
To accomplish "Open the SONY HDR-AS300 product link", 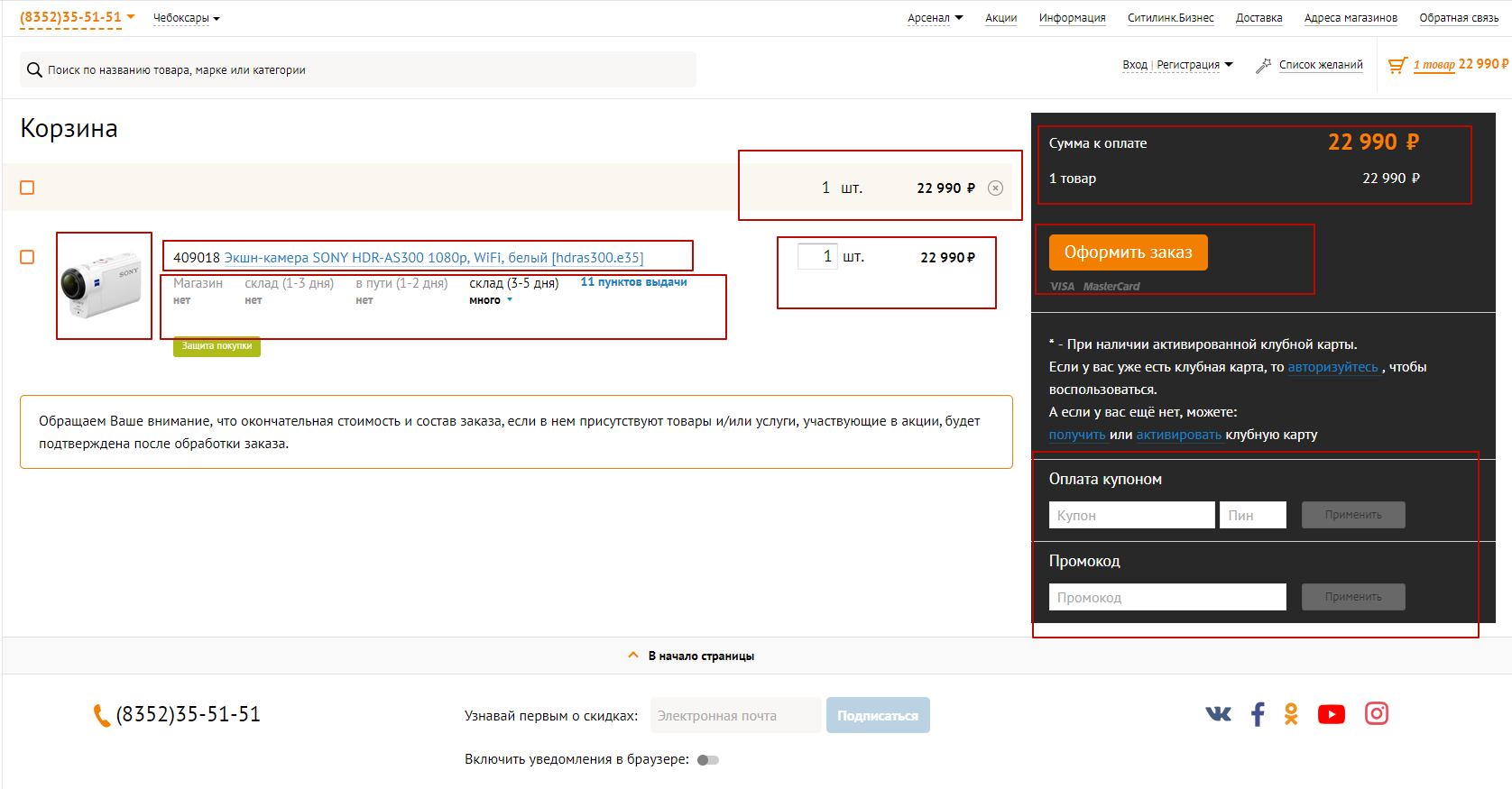I will point(434,258).
